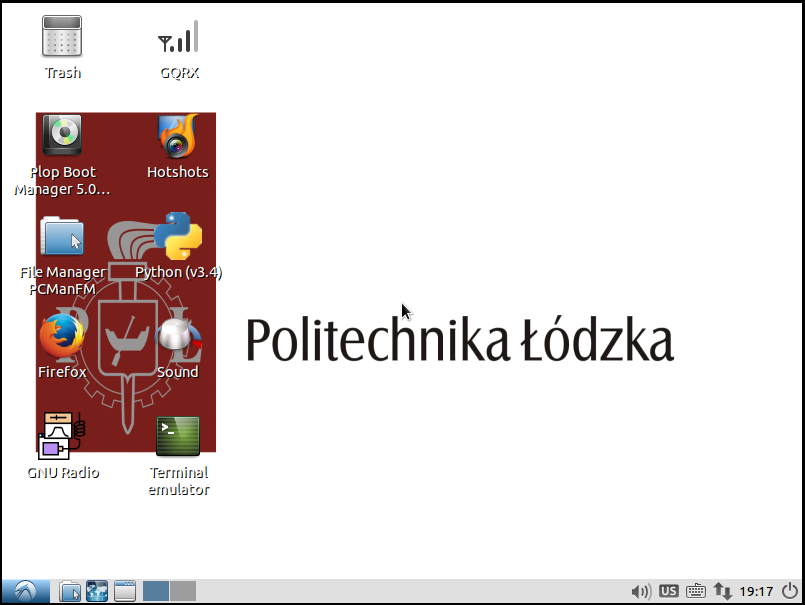Click the 19:17 clock in the panel
Viewport: 805px width, 605px height.
tap(756, 592)
